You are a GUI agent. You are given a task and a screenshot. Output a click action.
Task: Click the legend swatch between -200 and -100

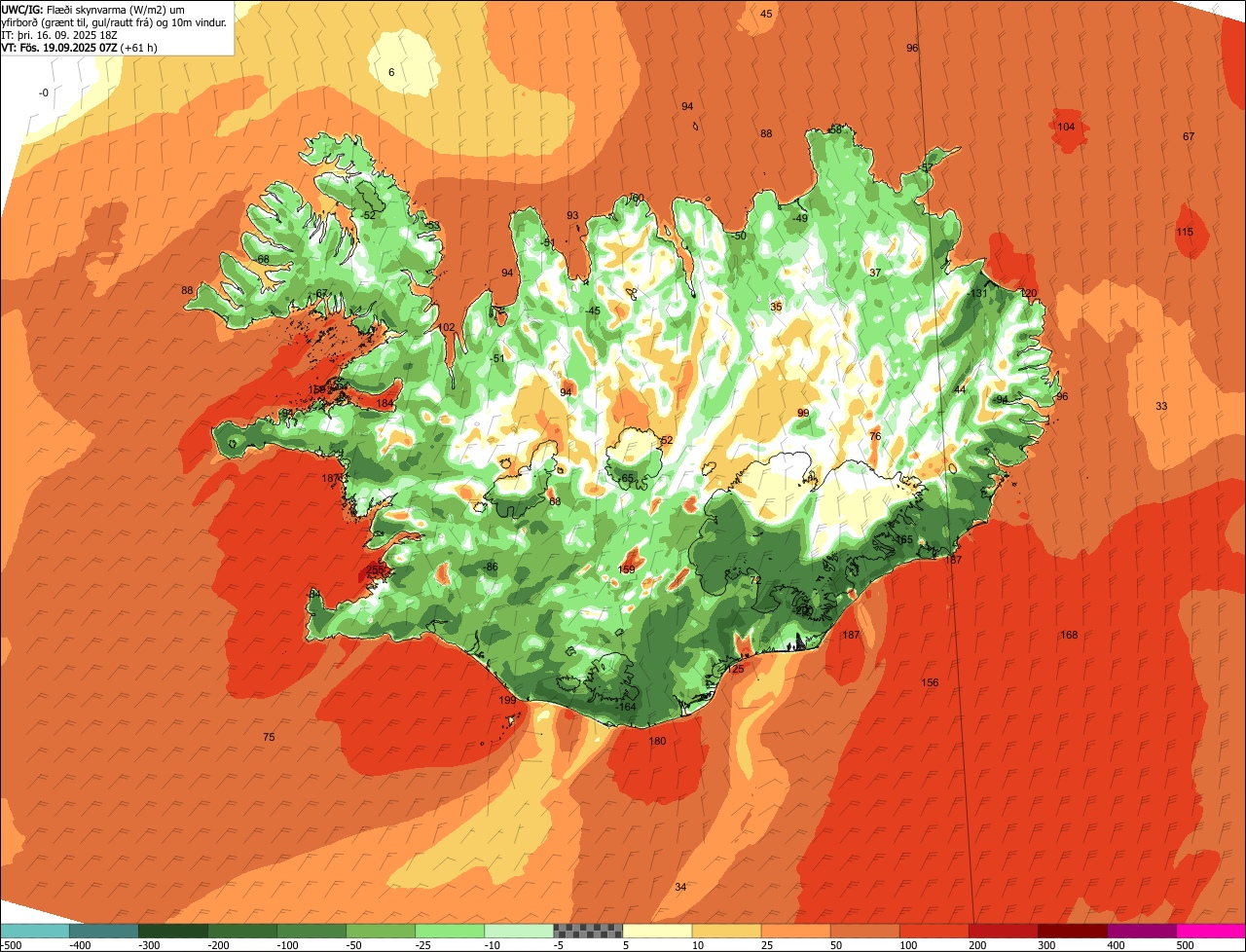pyautogui.click(x=242, y=931)
